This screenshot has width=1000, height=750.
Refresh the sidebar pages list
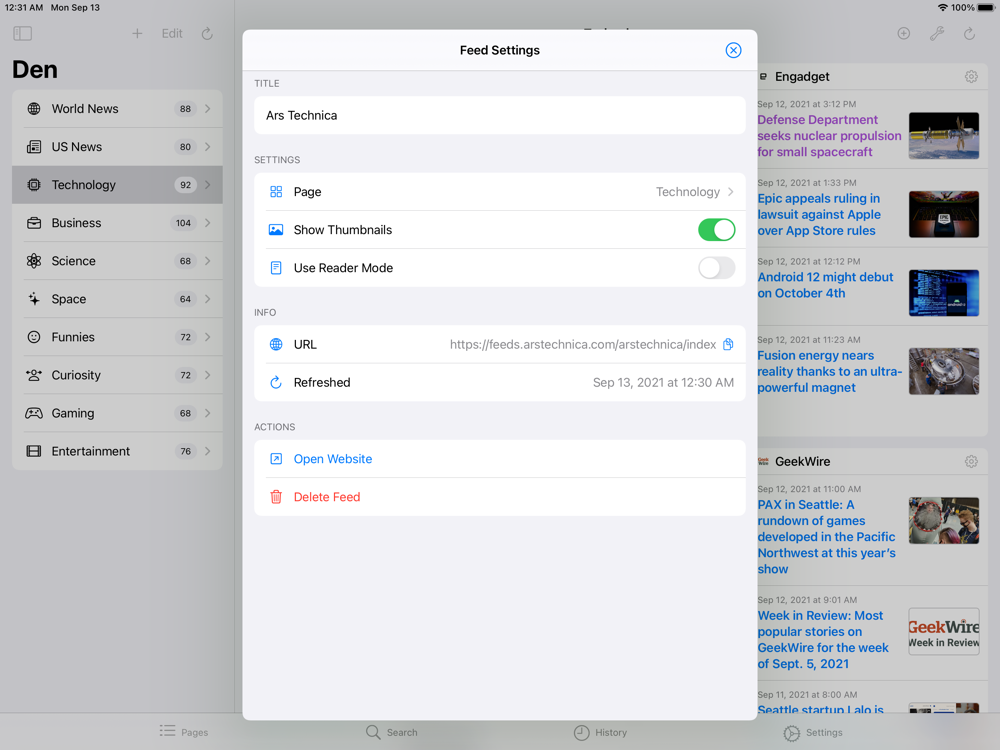click(207, 33)
